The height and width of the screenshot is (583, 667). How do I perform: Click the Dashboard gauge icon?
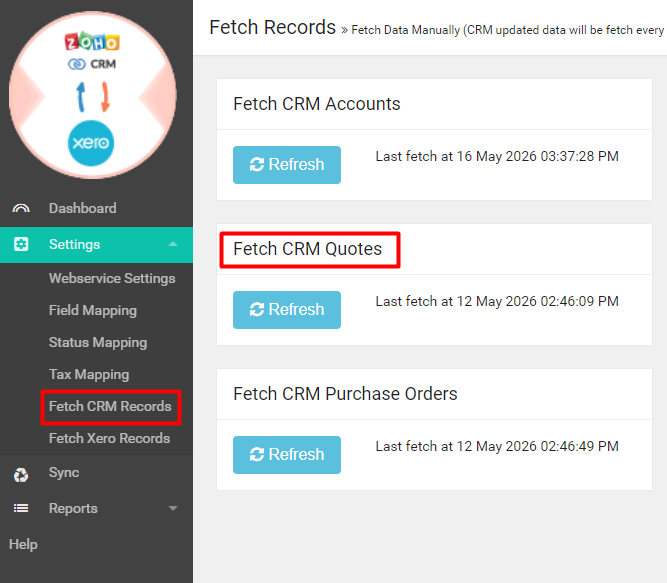21,208
